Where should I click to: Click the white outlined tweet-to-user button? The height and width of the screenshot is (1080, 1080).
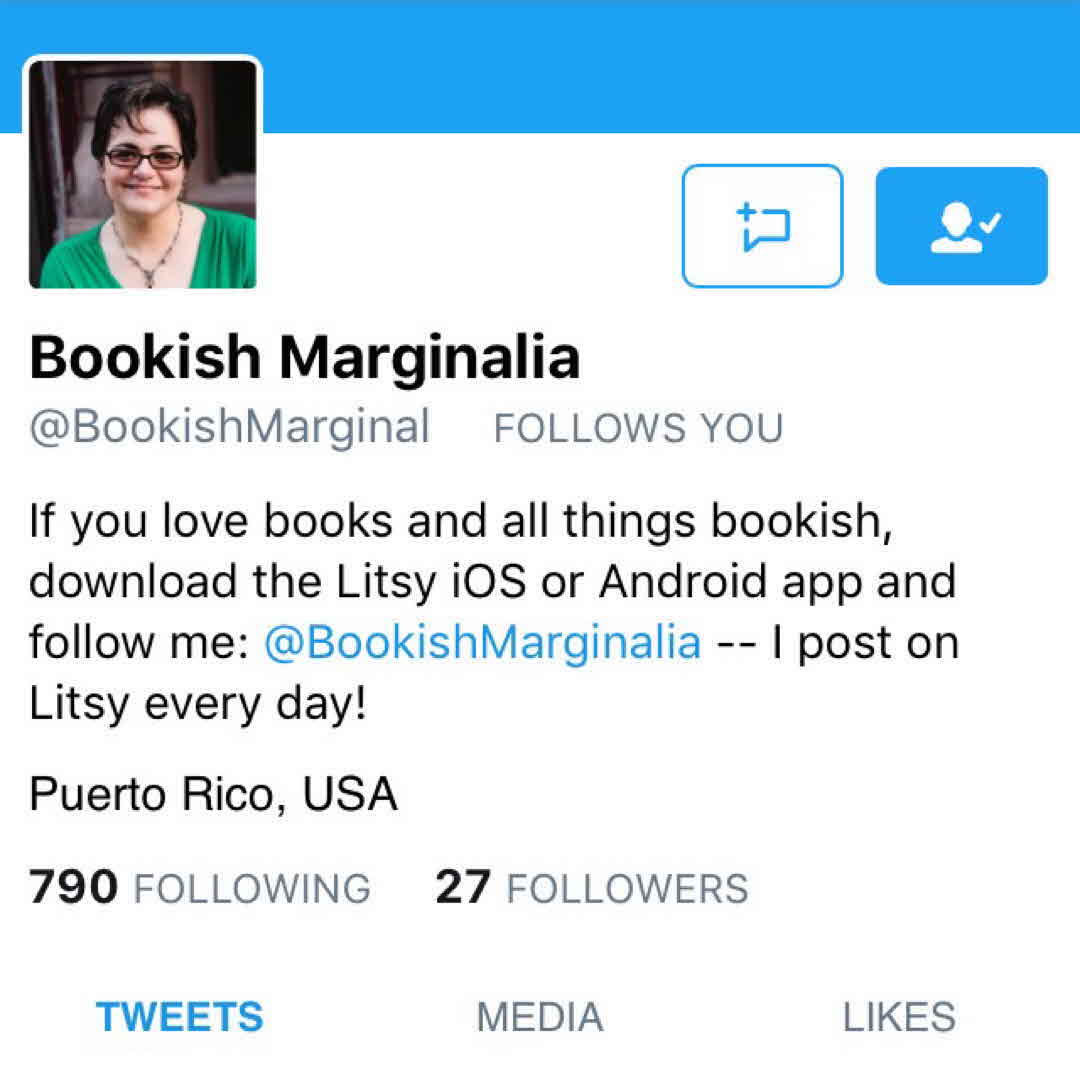coord(762,226)
